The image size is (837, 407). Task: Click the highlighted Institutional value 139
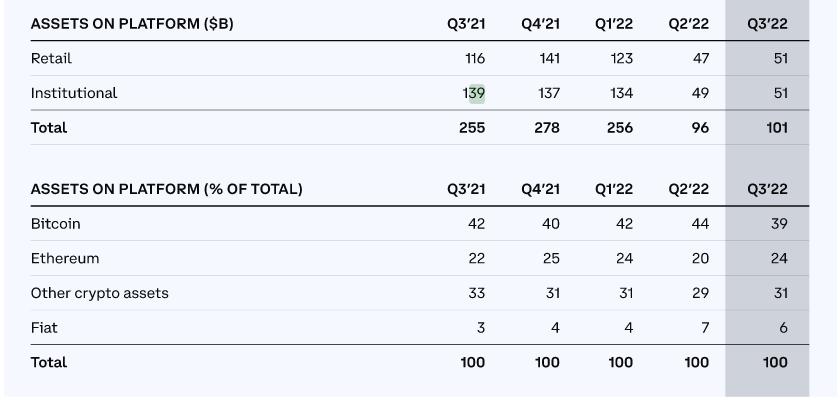click(475, 93)
